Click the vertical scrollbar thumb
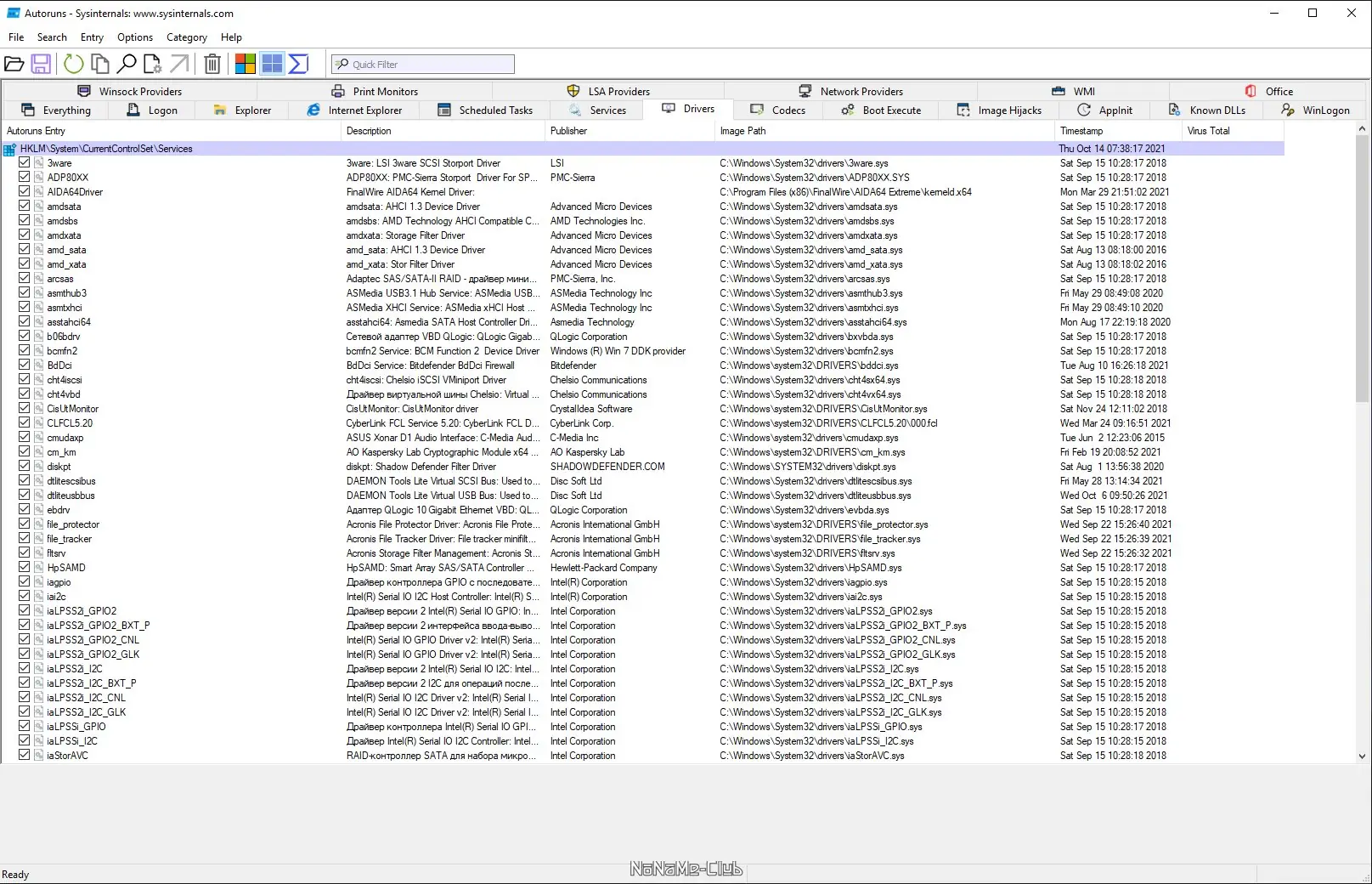This screenshot has height=884, width=1372. coord(1362,268)
